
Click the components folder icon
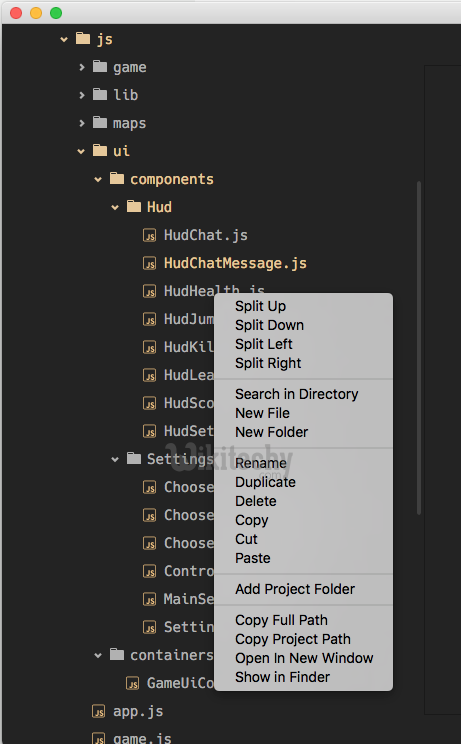pos(117,178)
